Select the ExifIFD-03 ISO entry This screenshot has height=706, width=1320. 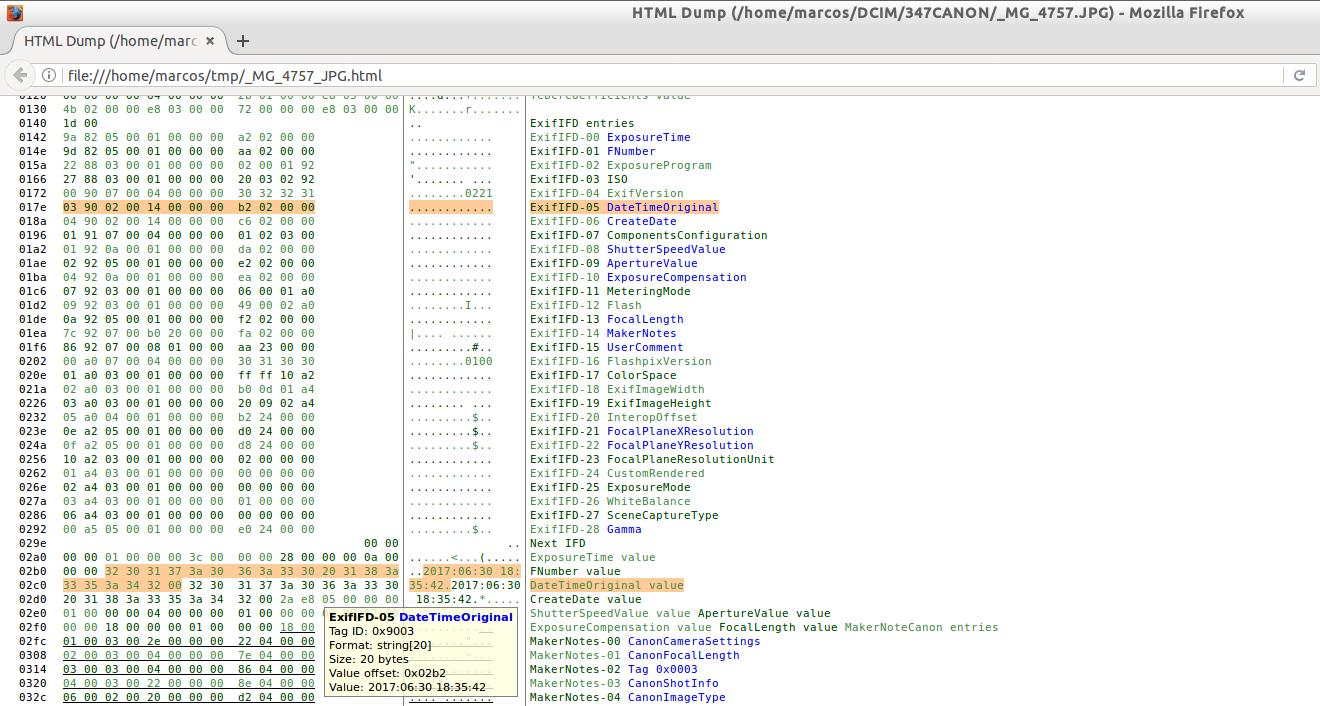579,180
